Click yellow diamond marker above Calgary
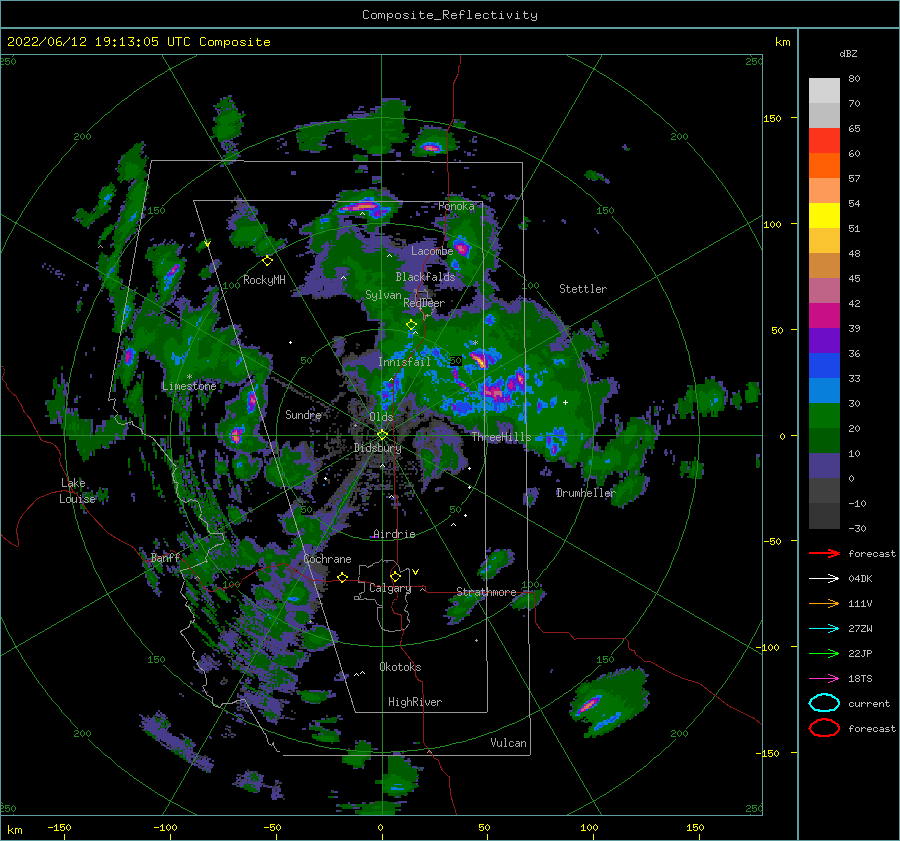 (x=395, y=576)
